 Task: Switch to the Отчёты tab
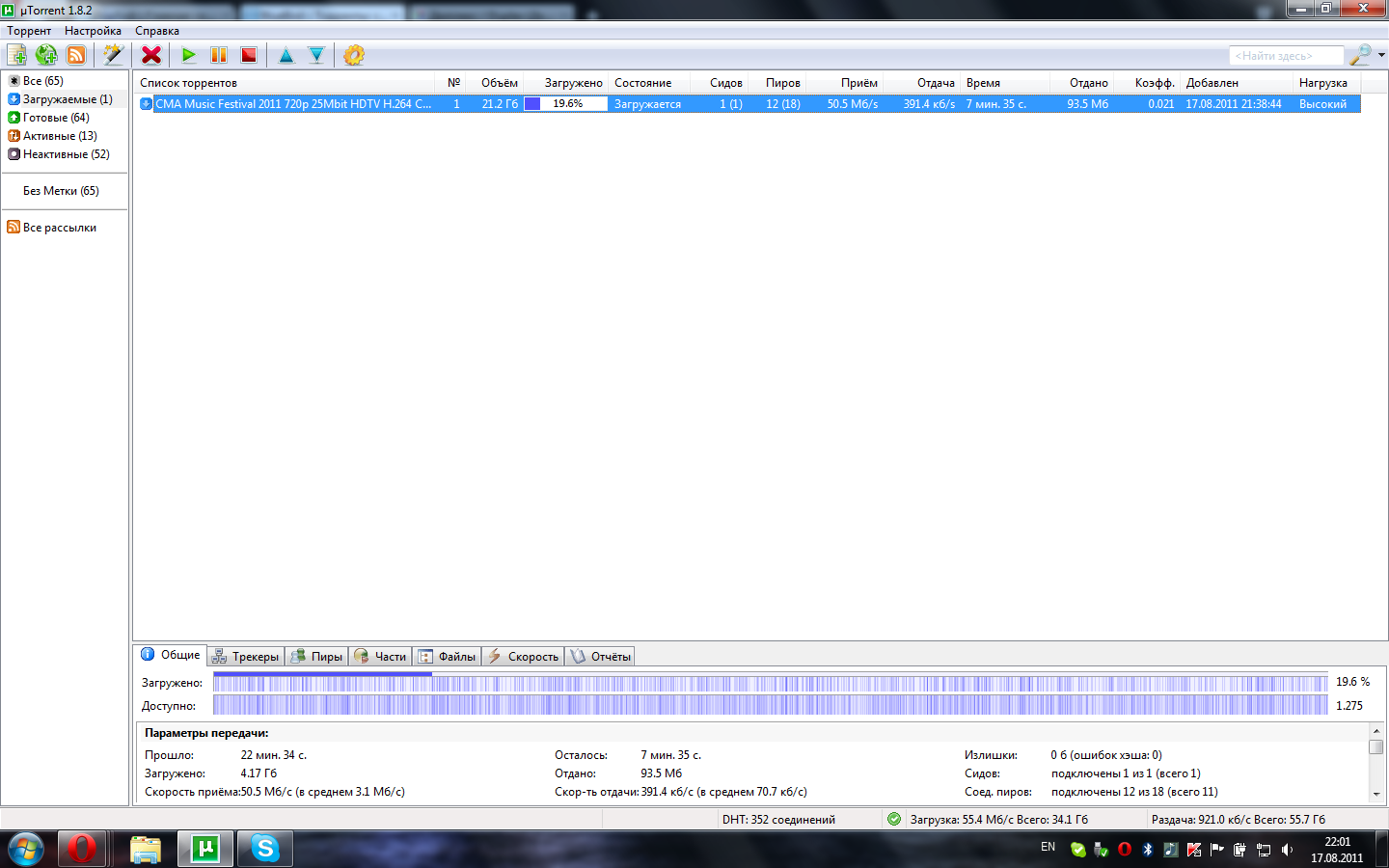click(x=600, y=657)
